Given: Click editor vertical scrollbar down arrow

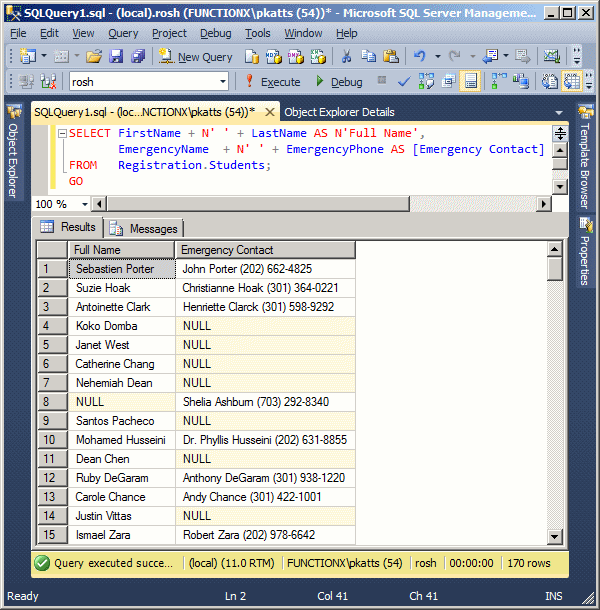Looking at the screenshot, I should (x=560, y=187).
